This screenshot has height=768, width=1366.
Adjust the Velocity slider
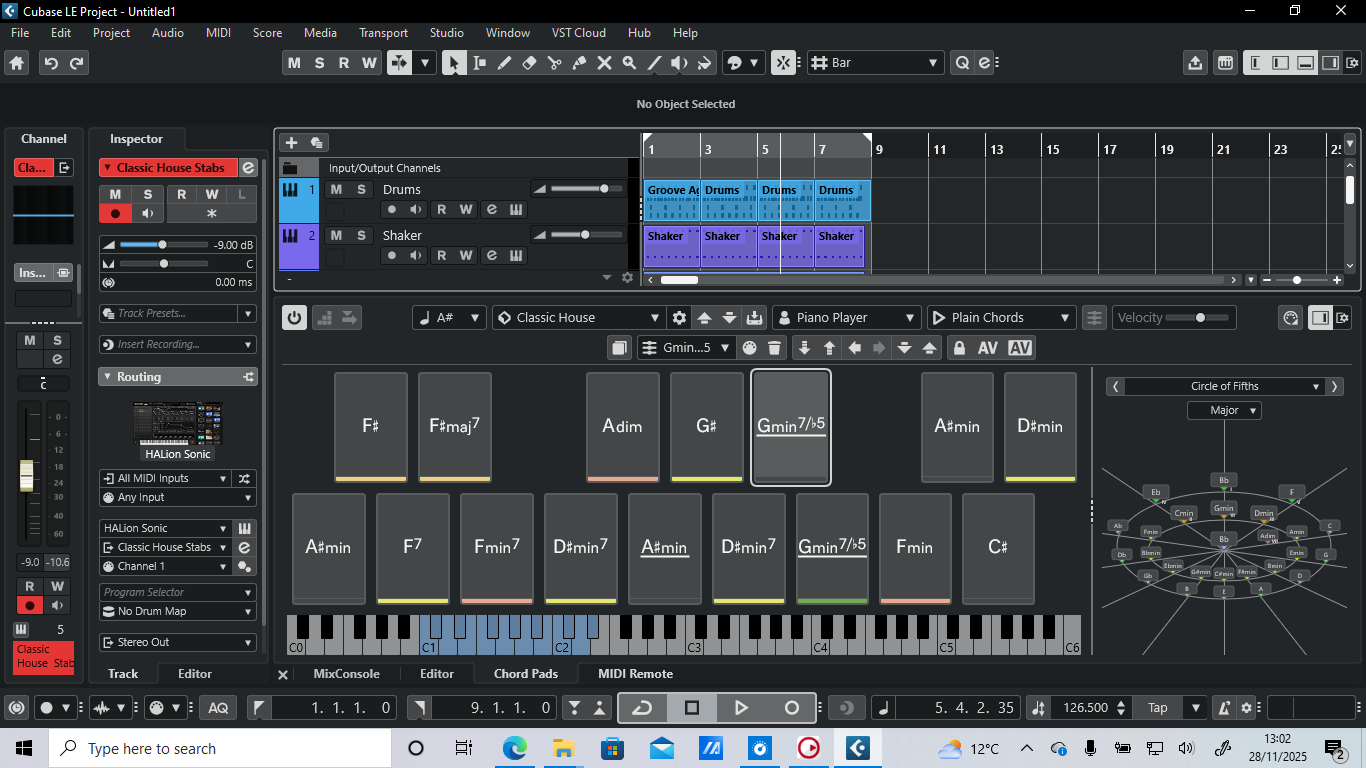point(1200,318)
